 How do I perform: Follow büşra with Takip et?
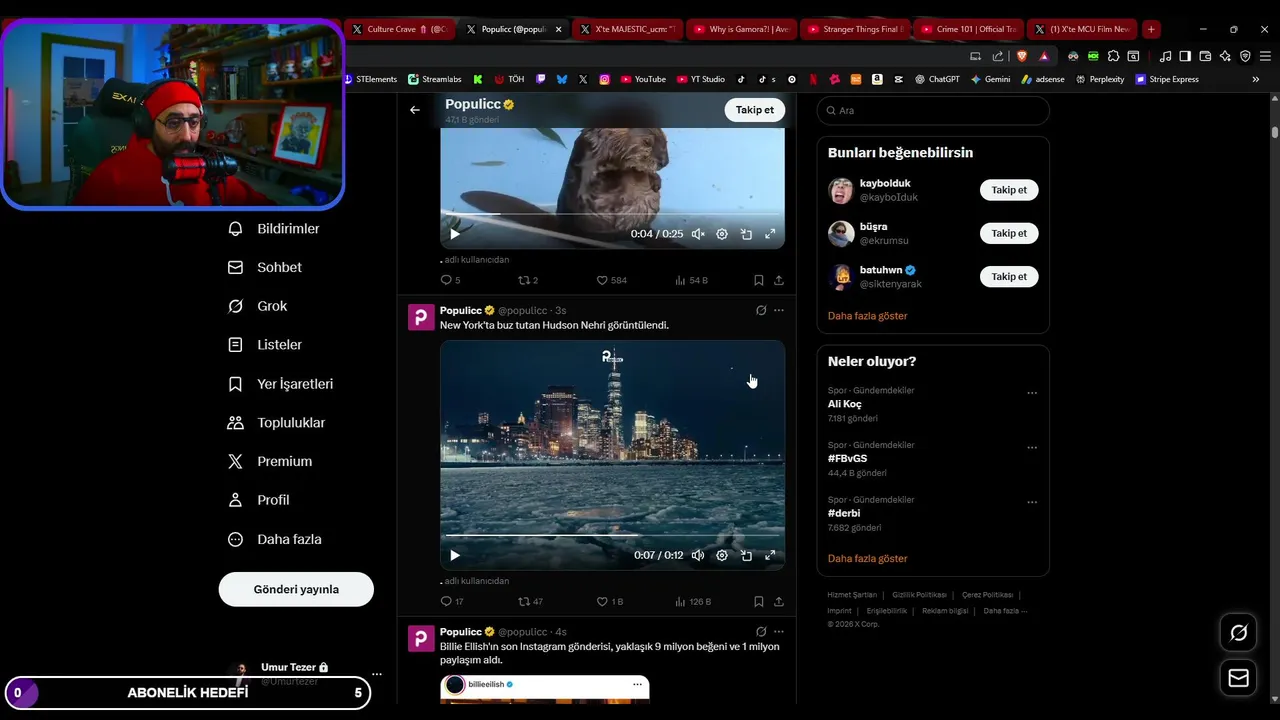pos(1009,233)
